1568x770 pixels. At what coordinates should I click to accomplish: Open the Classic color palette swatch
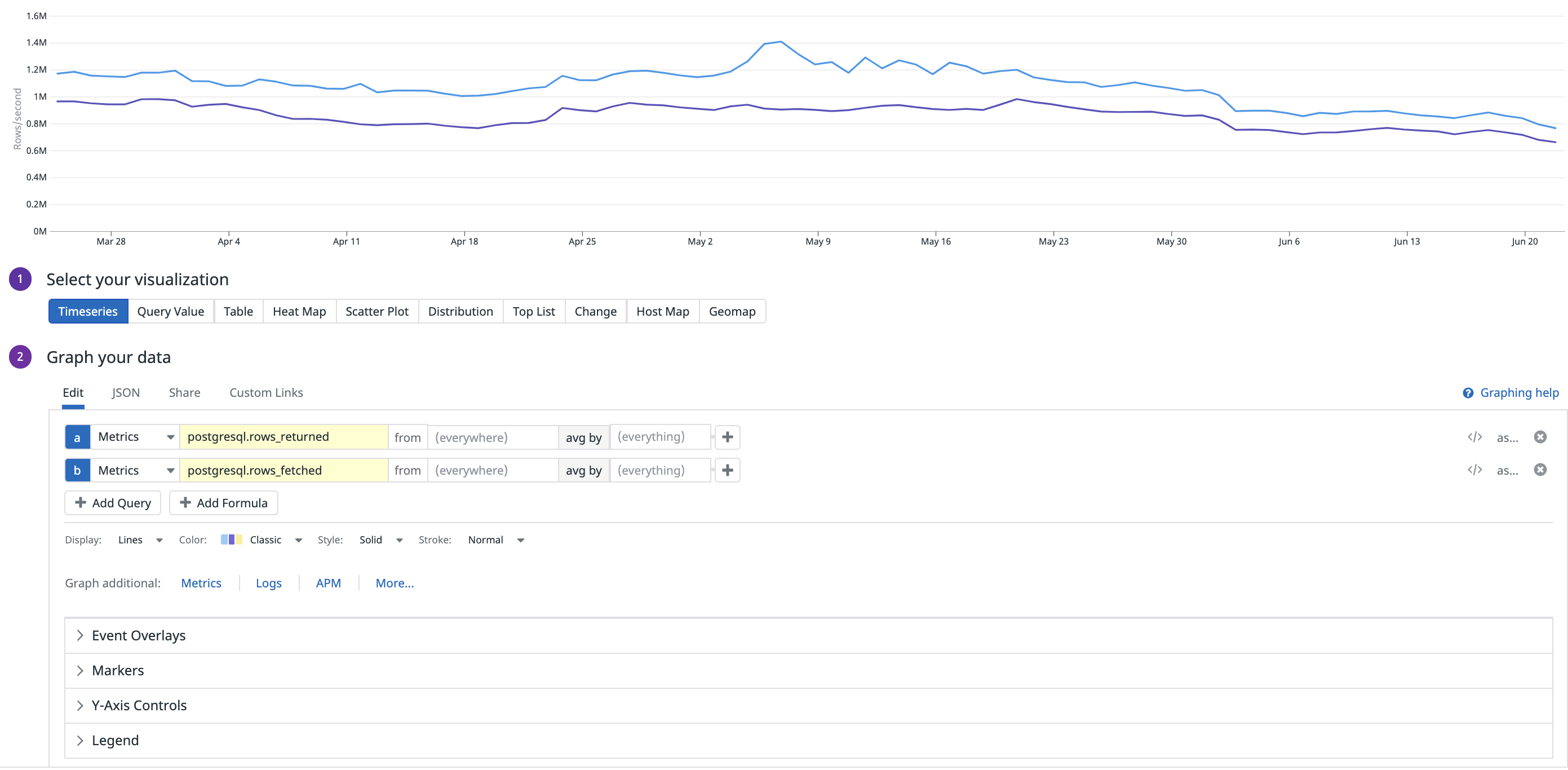coord(231,540)
